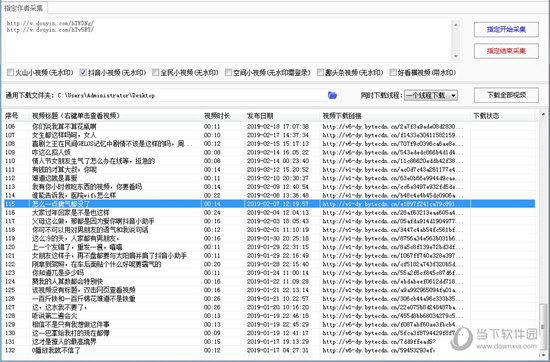550x362 pixels.
Task: Select row 112 难道这就是喜爱
Action: click(269, 178)
